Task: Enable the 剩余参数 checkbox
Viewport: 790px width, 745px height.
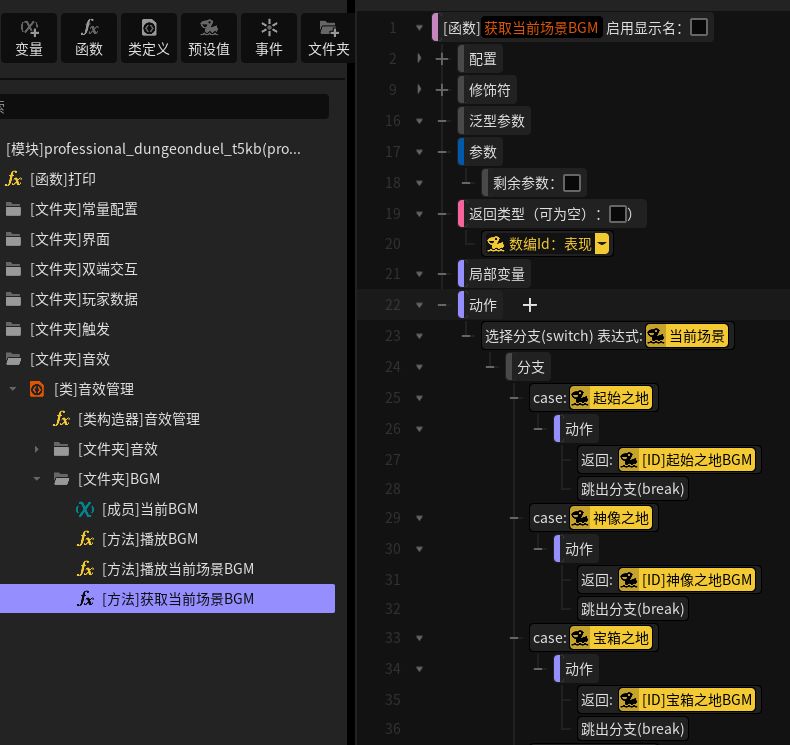Action: (x=572, y=183)
